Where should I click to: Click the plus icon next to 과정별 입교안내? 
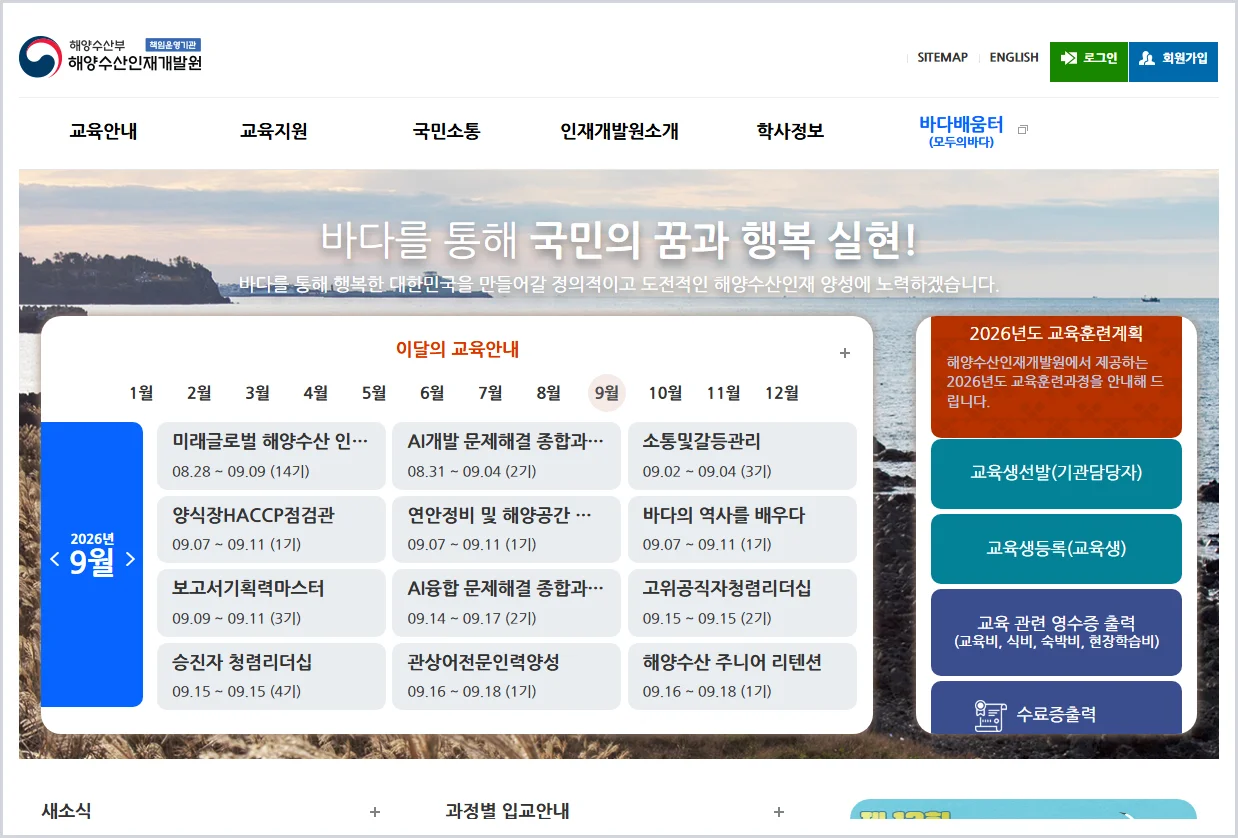(779, 812)
